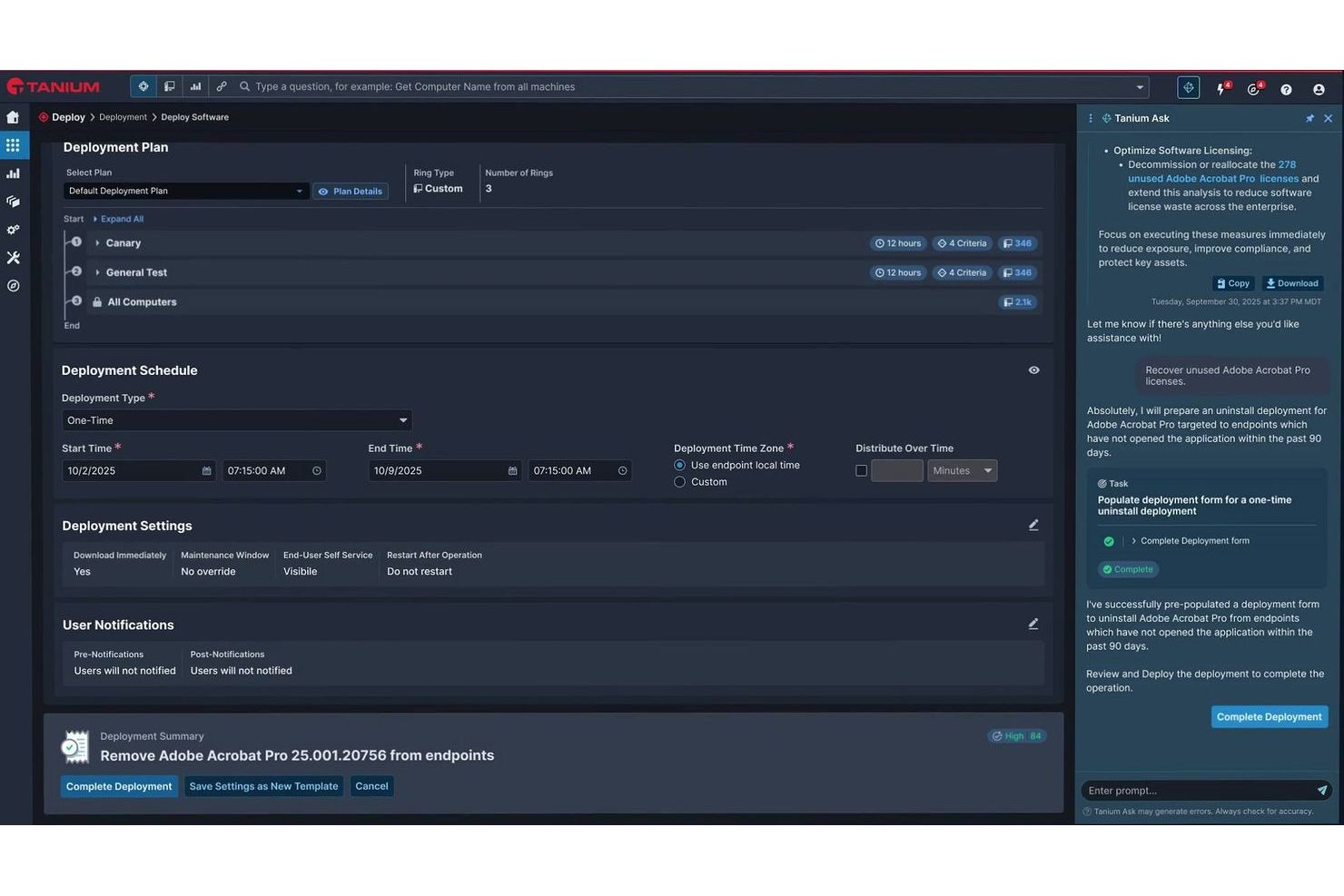This screenshot has width=1344, height=896.
Task: Choose the Custom time zone radio button
Action: pyautogui.click(x=679, y=481)
